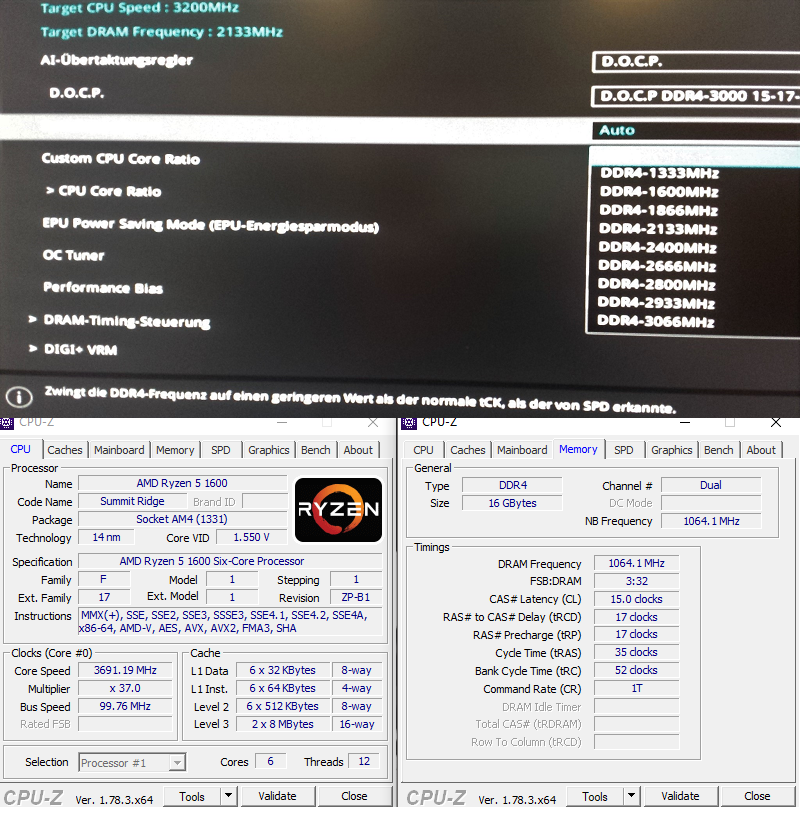Choose DDR4-1333MHz from frequency list

pos(659,173)
